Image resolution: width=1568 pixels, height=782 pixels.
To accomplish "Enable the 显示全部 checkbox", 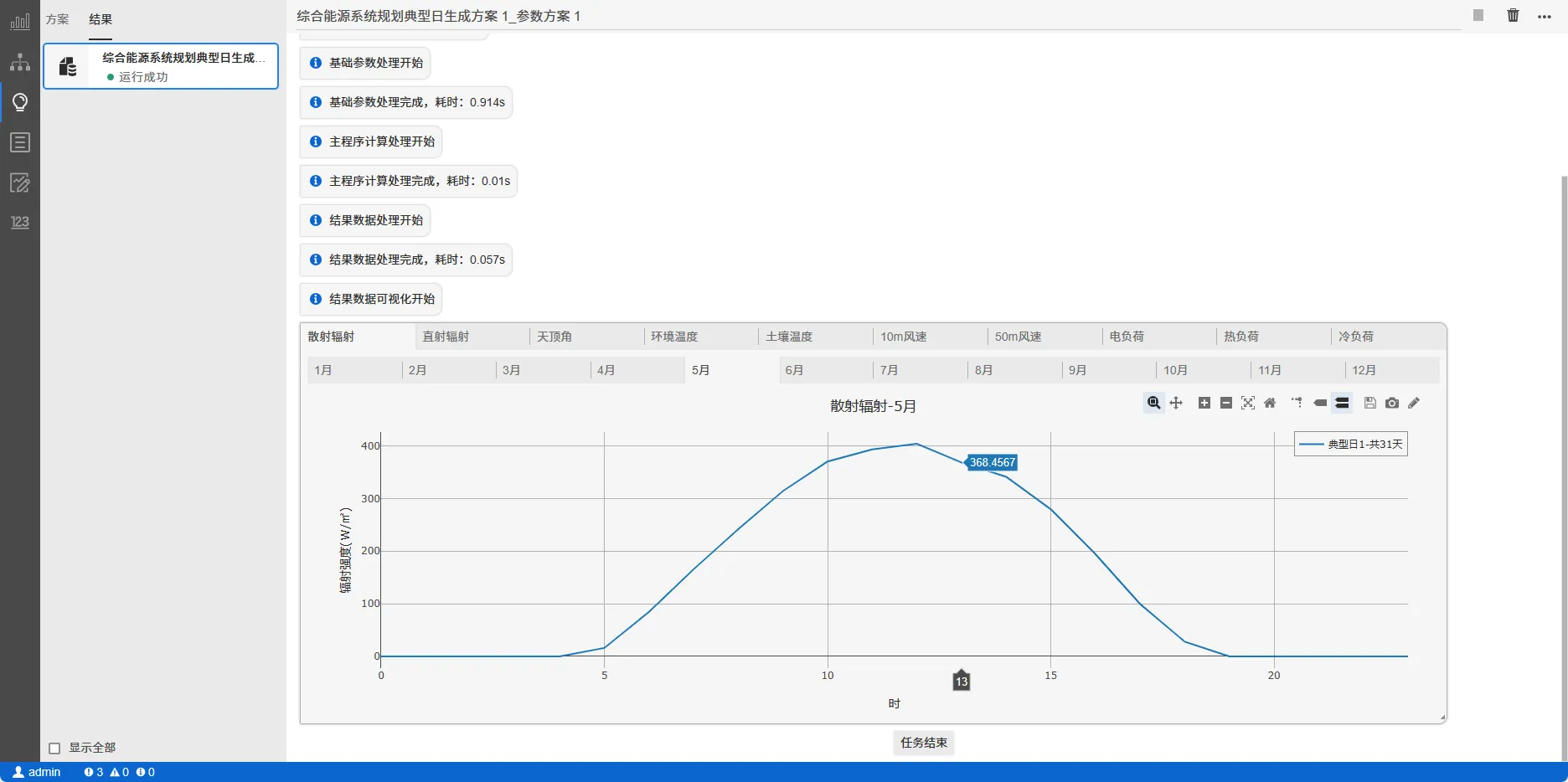I will coord(54,749).
